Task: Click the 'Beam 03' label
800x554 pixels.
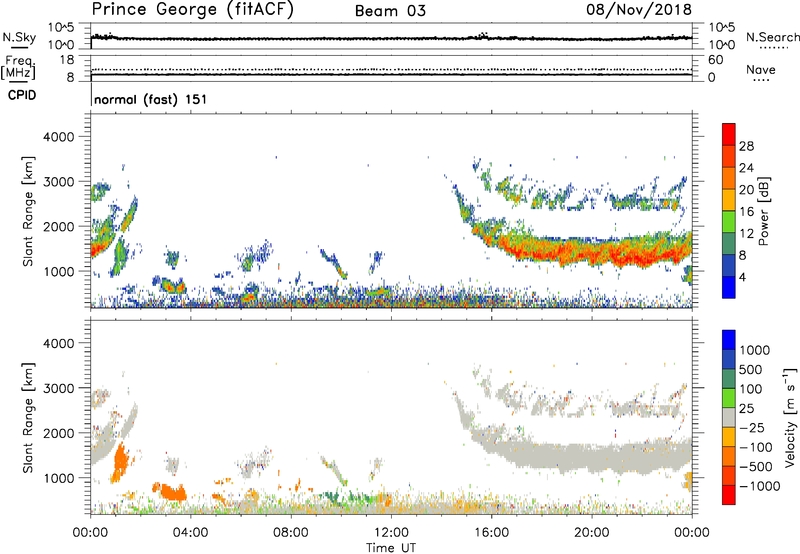Action: pos(390,11)
